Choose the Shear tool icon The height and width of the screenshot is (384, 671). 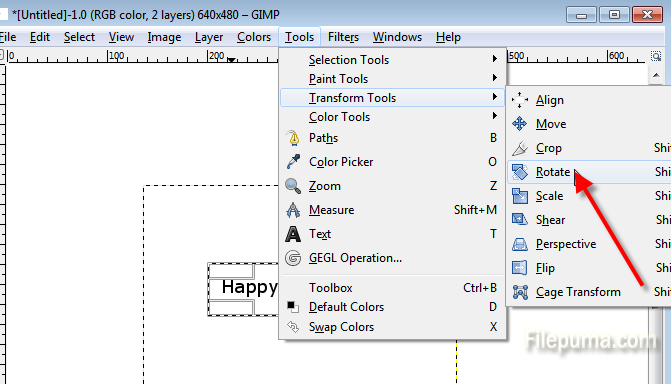pos(520,220)
